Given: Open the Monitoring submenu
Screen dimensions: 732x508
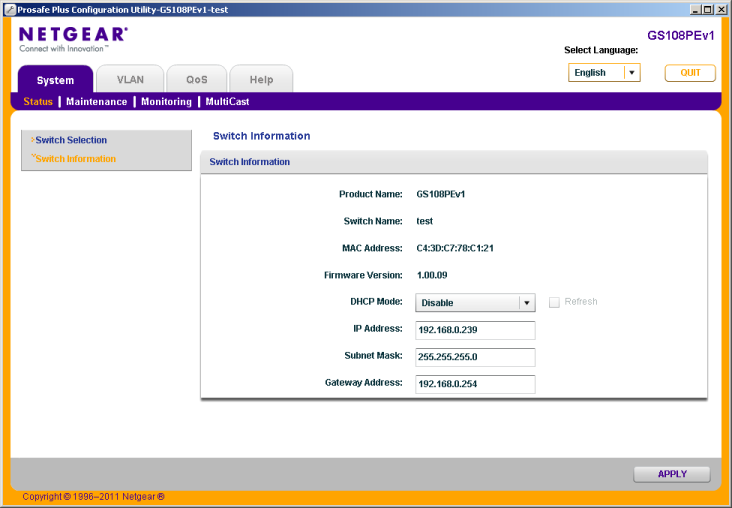Looking at the screenshot, I should pyautogui.click(x=166, y=101).
